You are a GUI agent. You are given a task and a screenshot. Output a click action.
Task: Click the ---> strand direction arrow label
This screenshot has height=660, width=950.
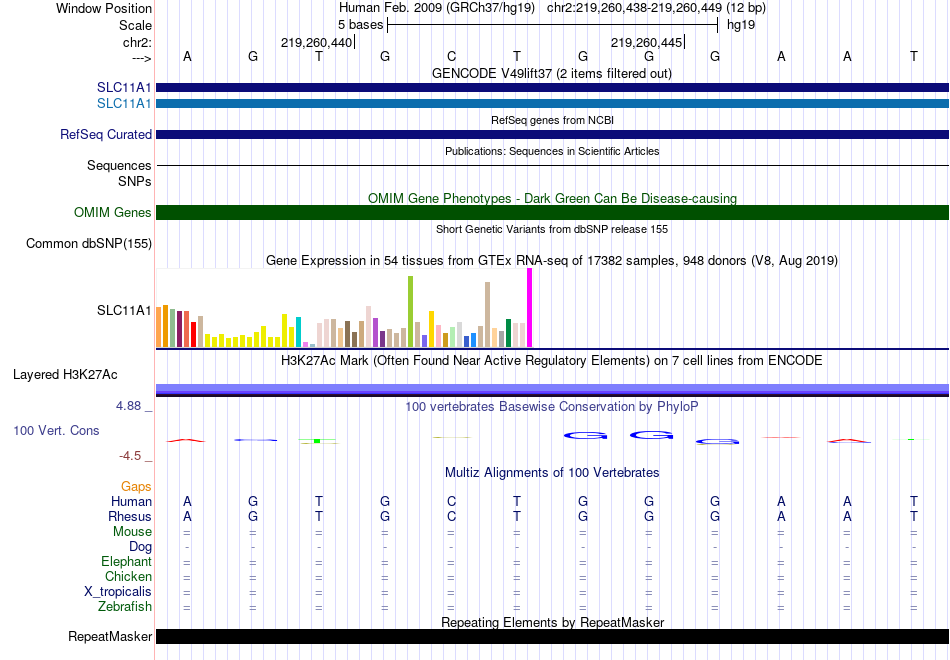click(141, 58)
